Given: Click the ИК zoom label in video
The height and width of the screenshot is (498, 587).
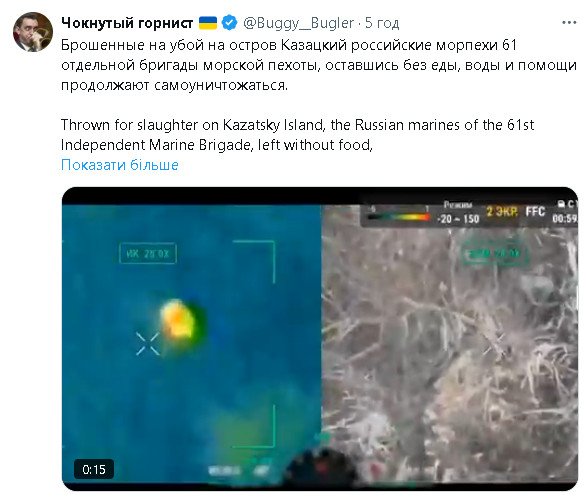Looking at the screenshot, I should (148, 253).
